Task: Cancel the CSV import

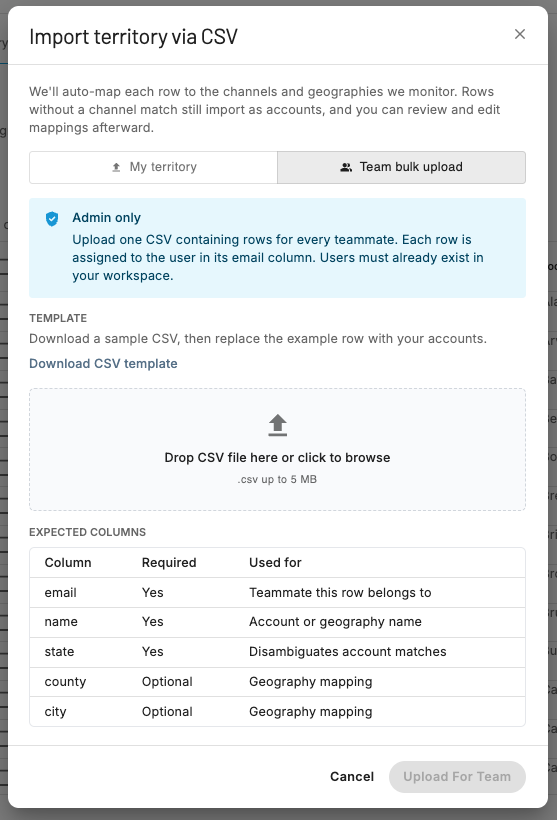Action: (351, 777)
